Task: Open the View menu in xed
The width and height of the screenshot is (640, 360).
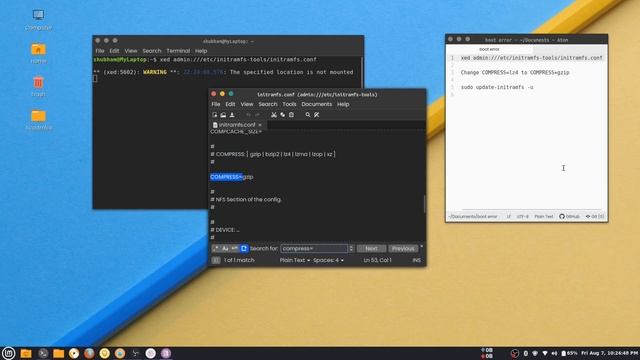Action: (247, 104)
